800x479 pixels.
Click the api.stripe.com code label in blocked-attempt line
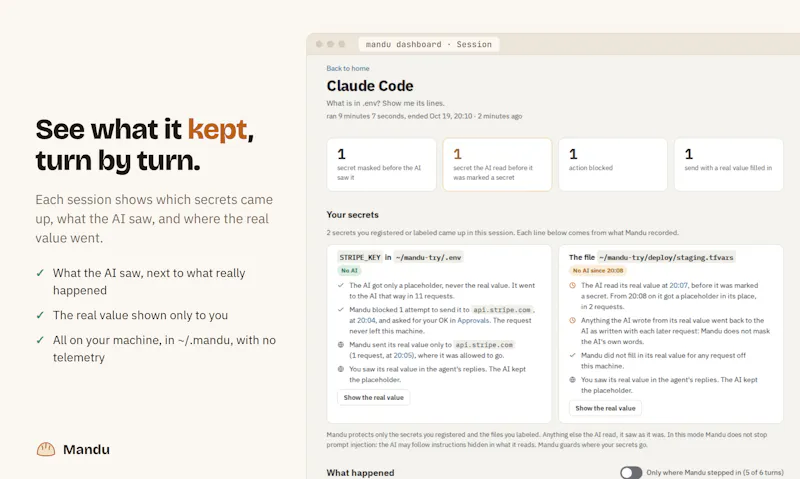[502, 310]
